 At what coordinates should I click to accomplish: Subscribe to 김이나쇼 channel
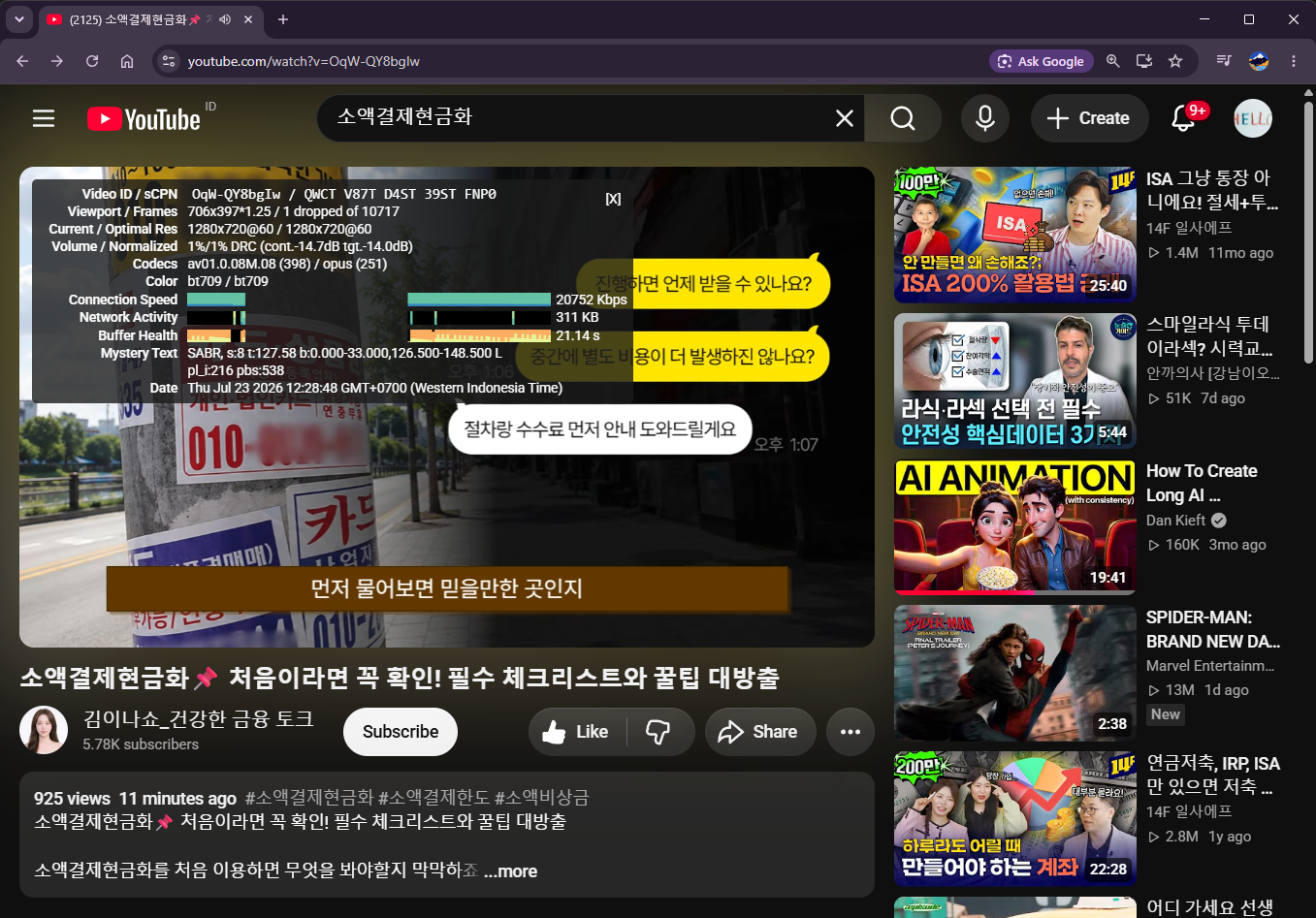click(x=401, y=732)
